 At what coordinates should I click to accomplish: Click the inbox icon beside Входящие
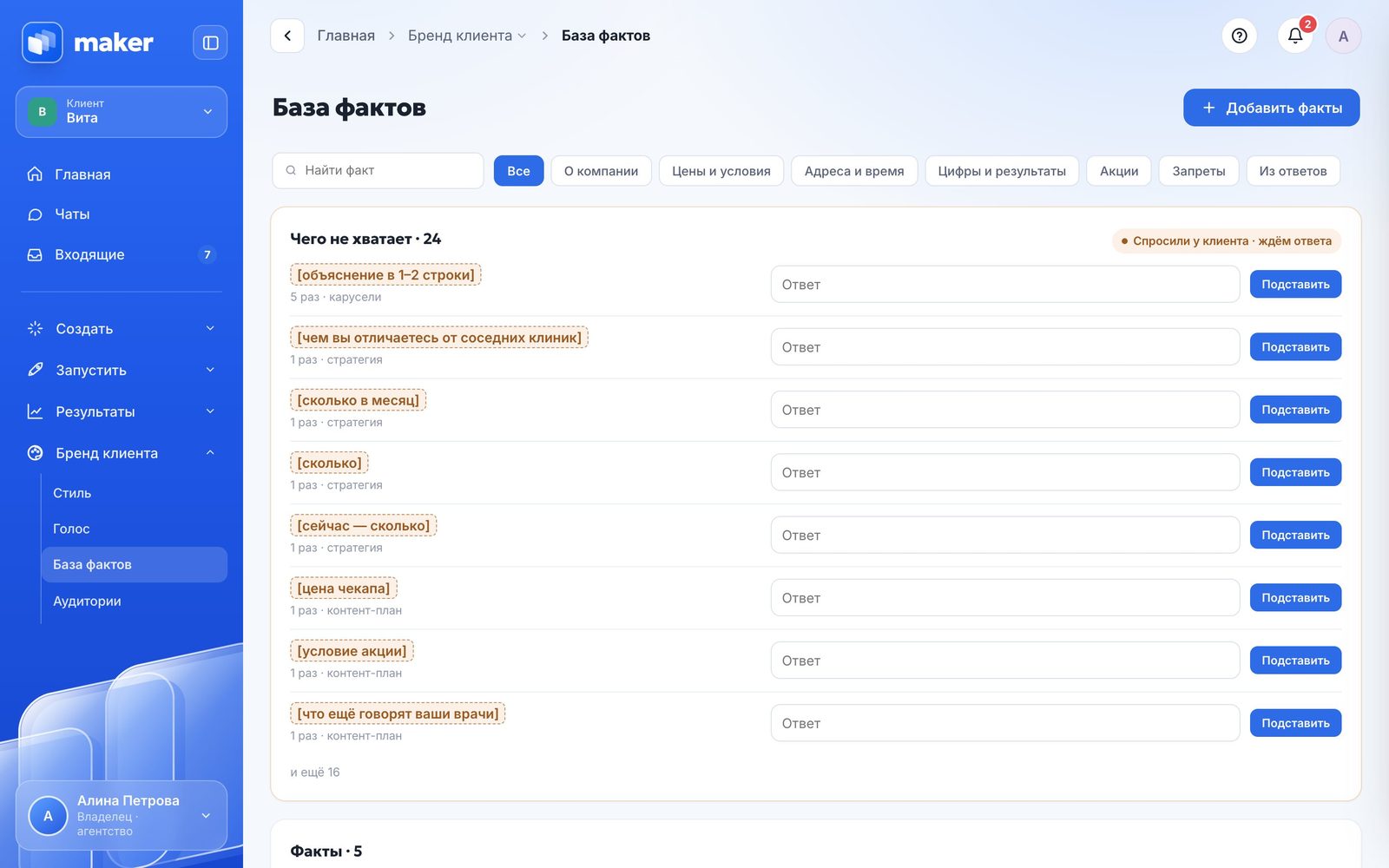pos(35,255)
